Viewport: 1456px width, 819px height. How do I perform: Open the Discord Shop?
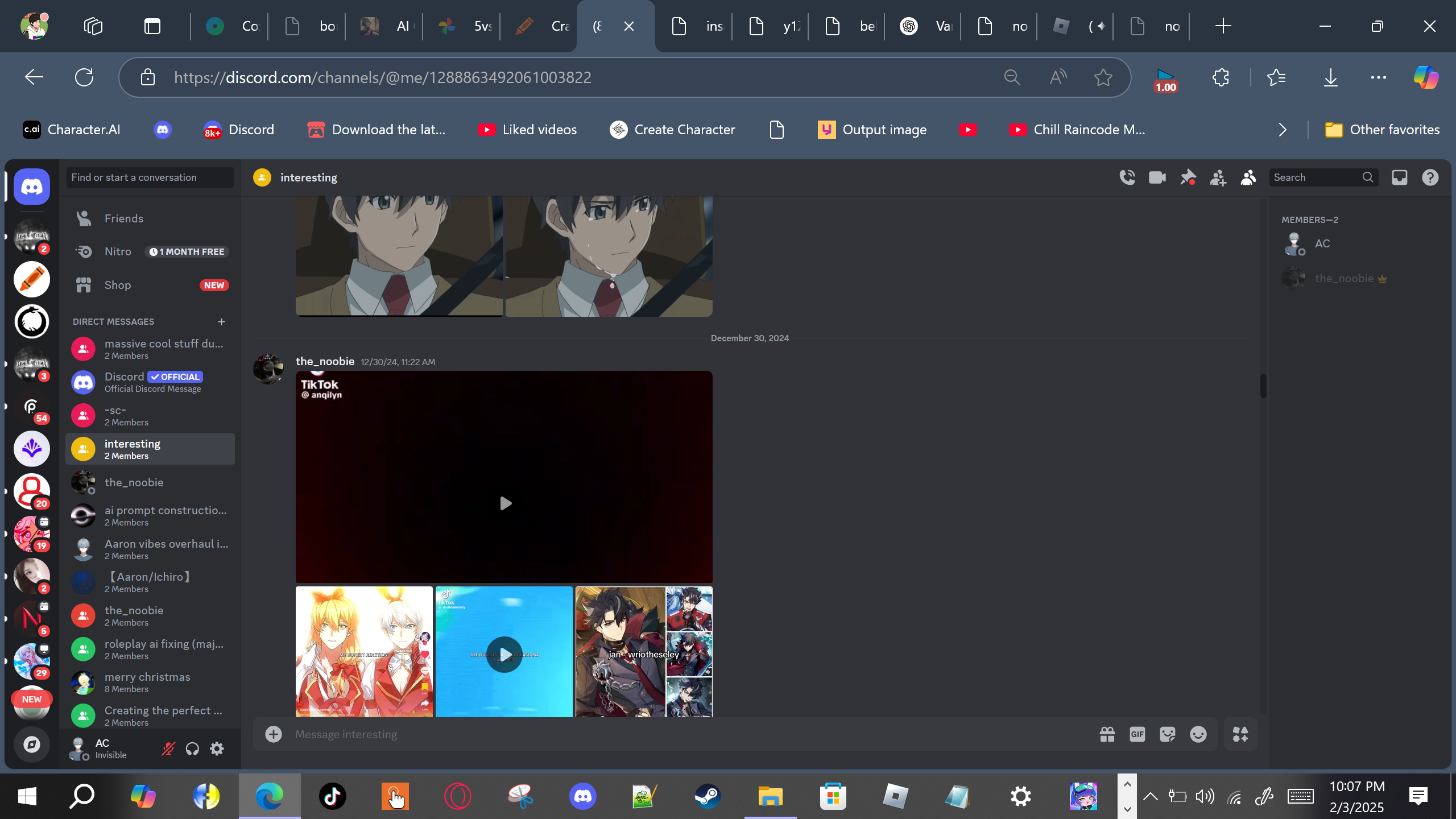tap(150, 285)
